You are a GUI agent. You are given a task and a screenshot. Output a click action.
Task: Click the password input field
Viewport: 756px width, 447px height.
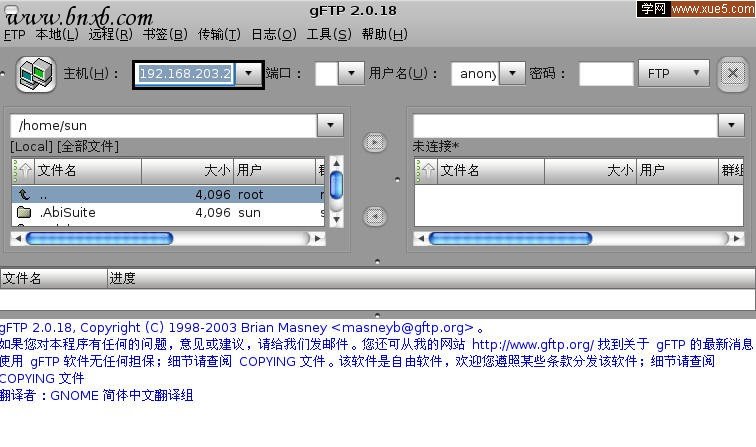[606, 74]
